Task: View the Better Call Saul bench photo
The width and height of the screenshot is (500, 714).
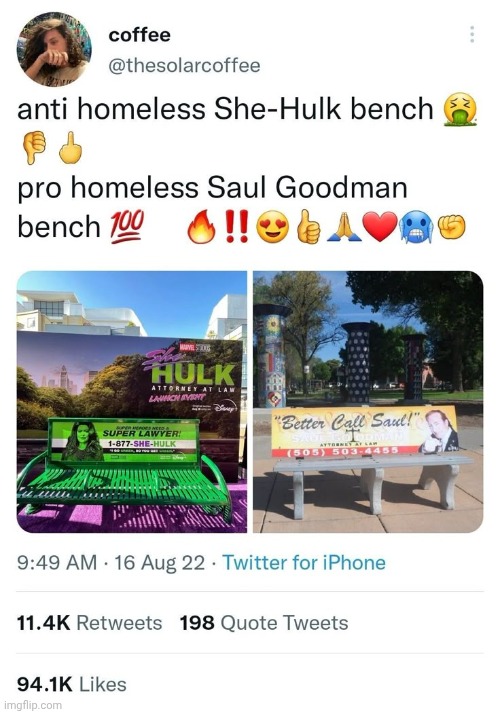Action: 368,402
